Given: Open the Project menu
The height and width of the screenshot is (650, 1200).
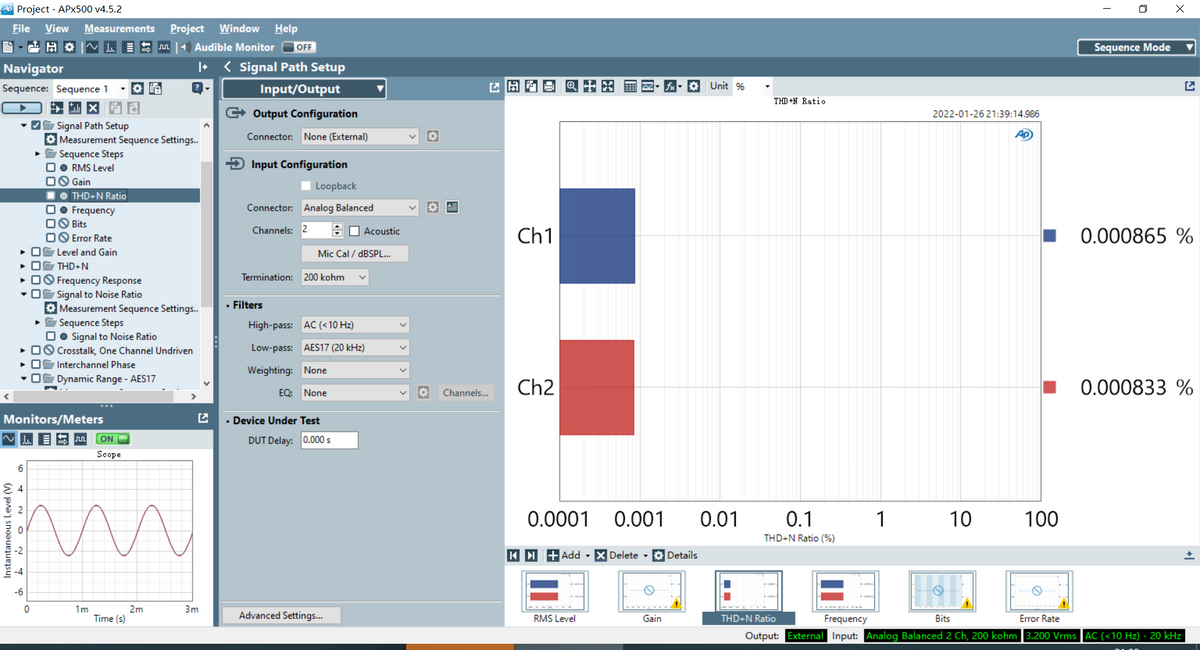Looking at the screenshot, I should point(187,28).
